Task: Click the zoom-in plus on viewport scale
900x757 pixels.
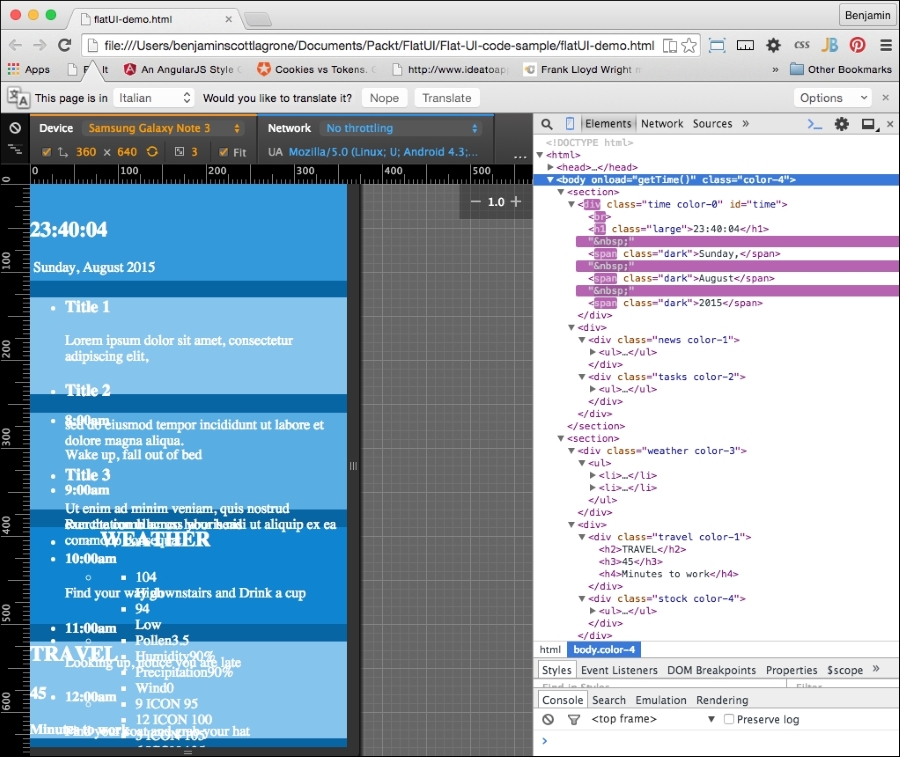Action: [x=516, y=202]
